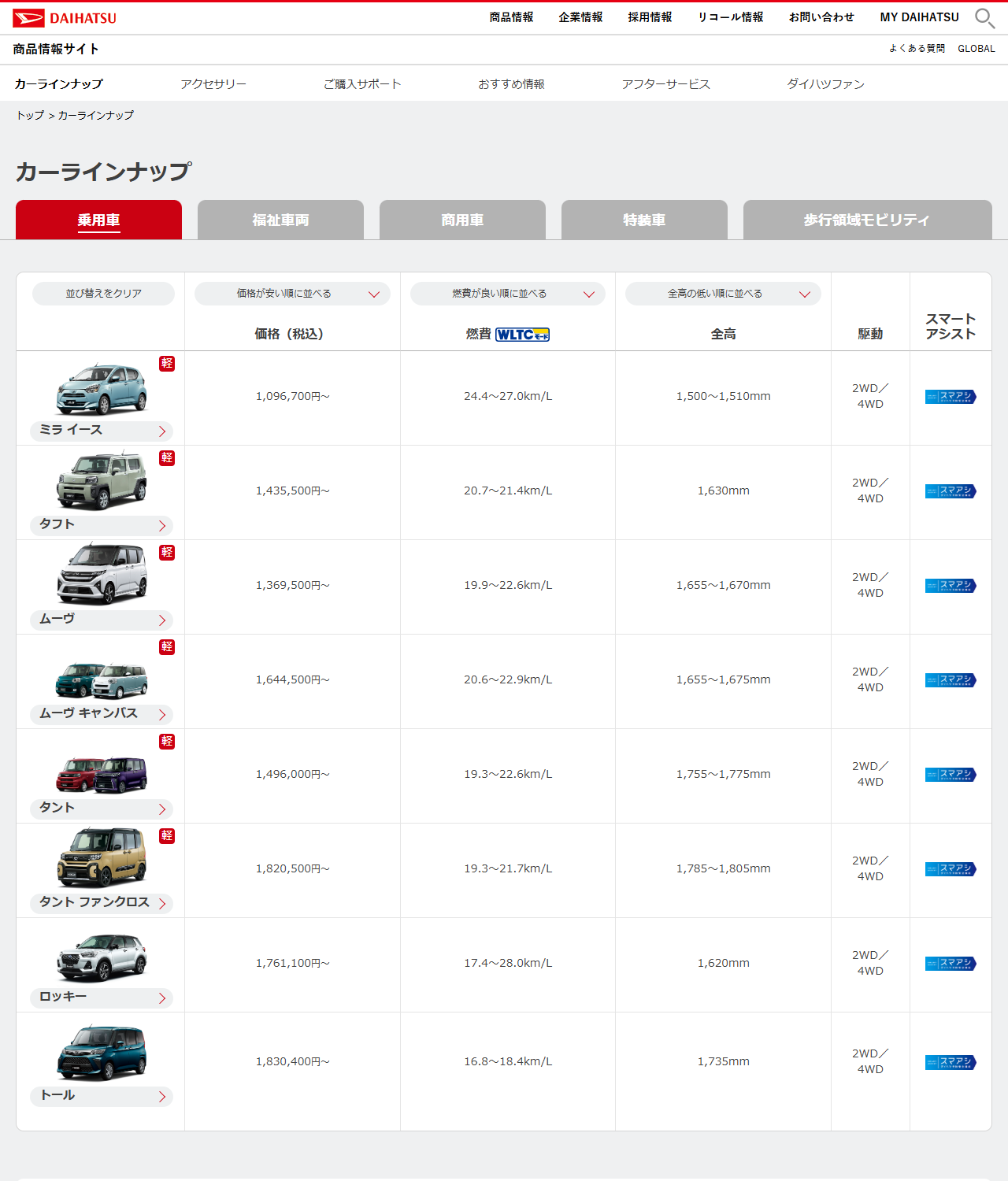This screenshot has width=1008, height=1181.
Task: Open the タント ファンクロス model link
Action: 102,903
